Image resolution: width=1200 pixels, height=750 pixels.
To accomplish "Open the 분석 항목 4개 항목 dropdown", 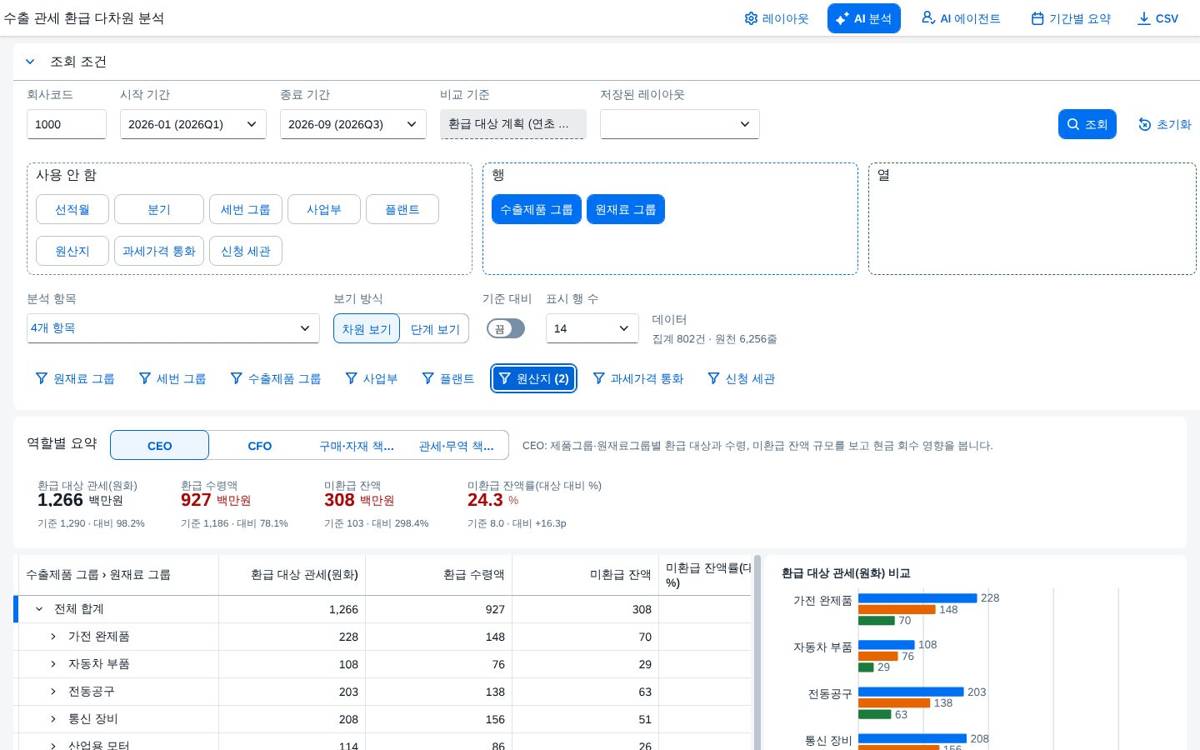I will (173, 328).
